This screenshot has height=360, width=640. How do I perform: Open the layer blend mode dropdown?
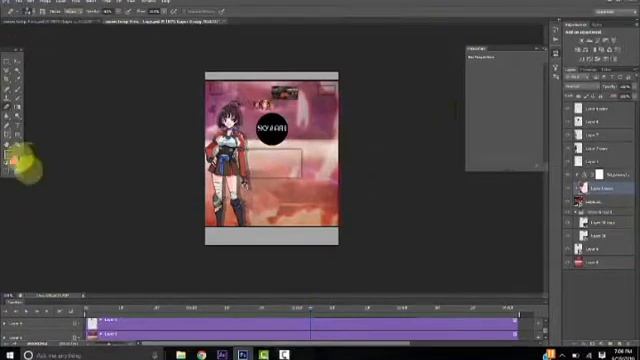[582, 87]
